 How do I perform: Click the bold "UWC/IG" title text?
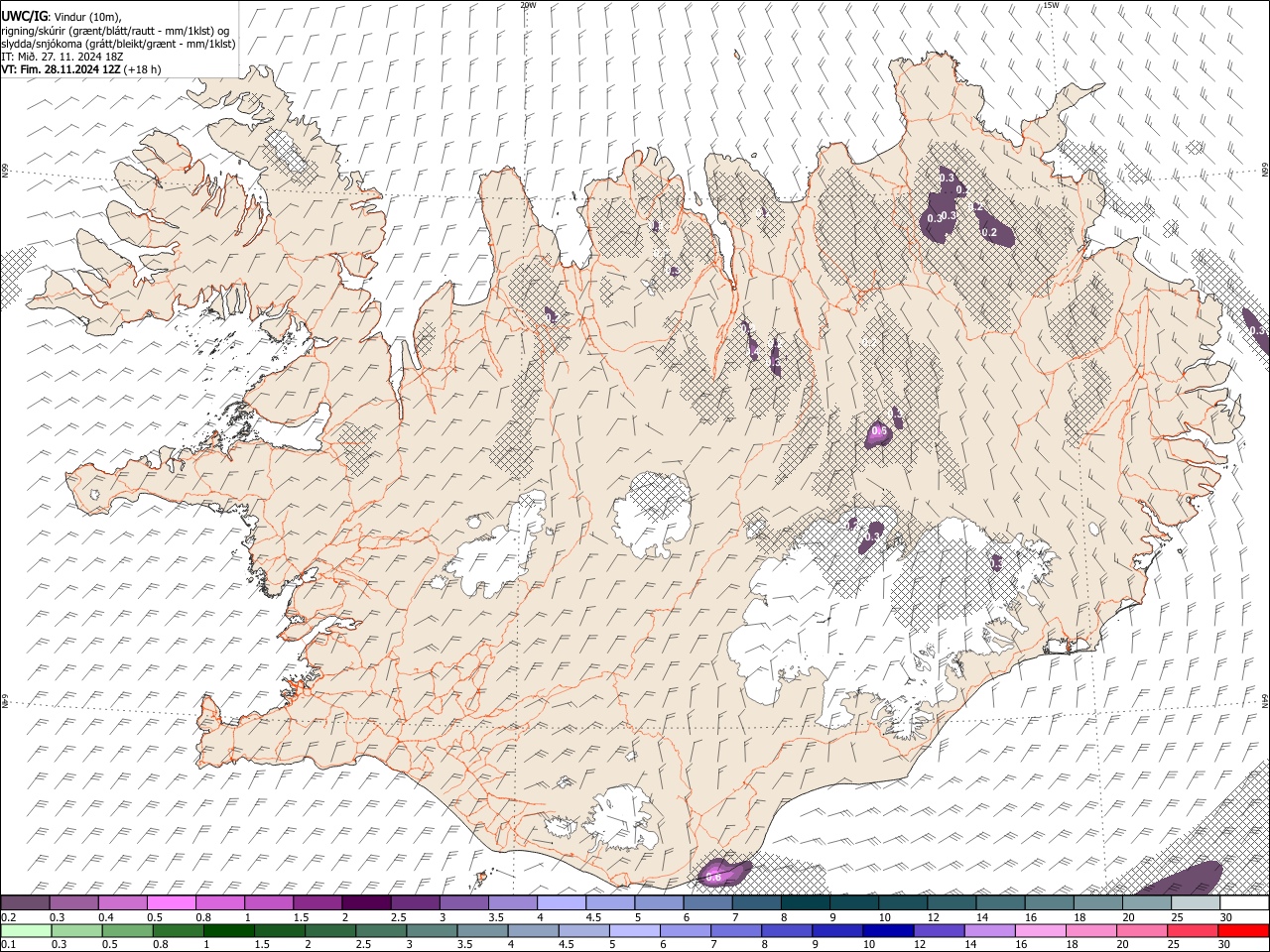pyautogui.click(x=24, y=17)
